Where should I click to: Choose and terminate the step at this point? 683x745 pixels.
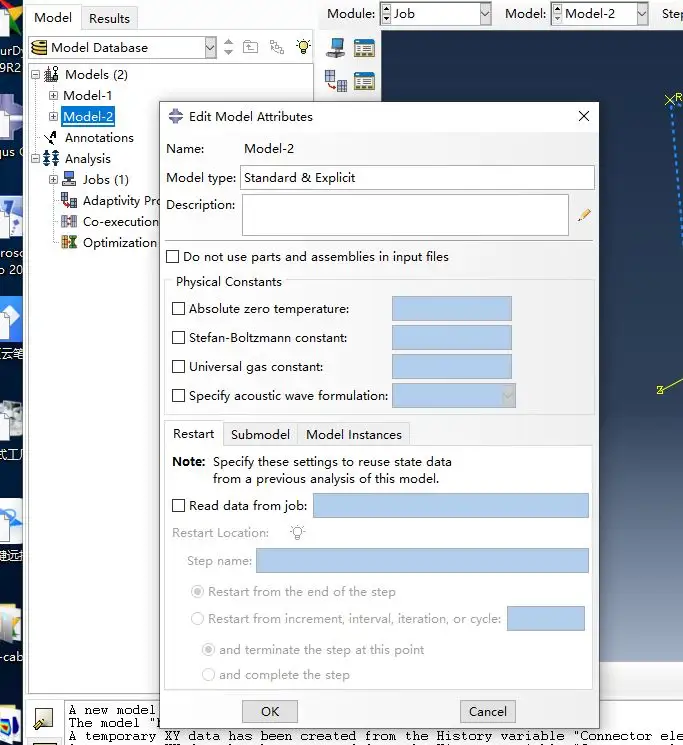tap(209, 649)
